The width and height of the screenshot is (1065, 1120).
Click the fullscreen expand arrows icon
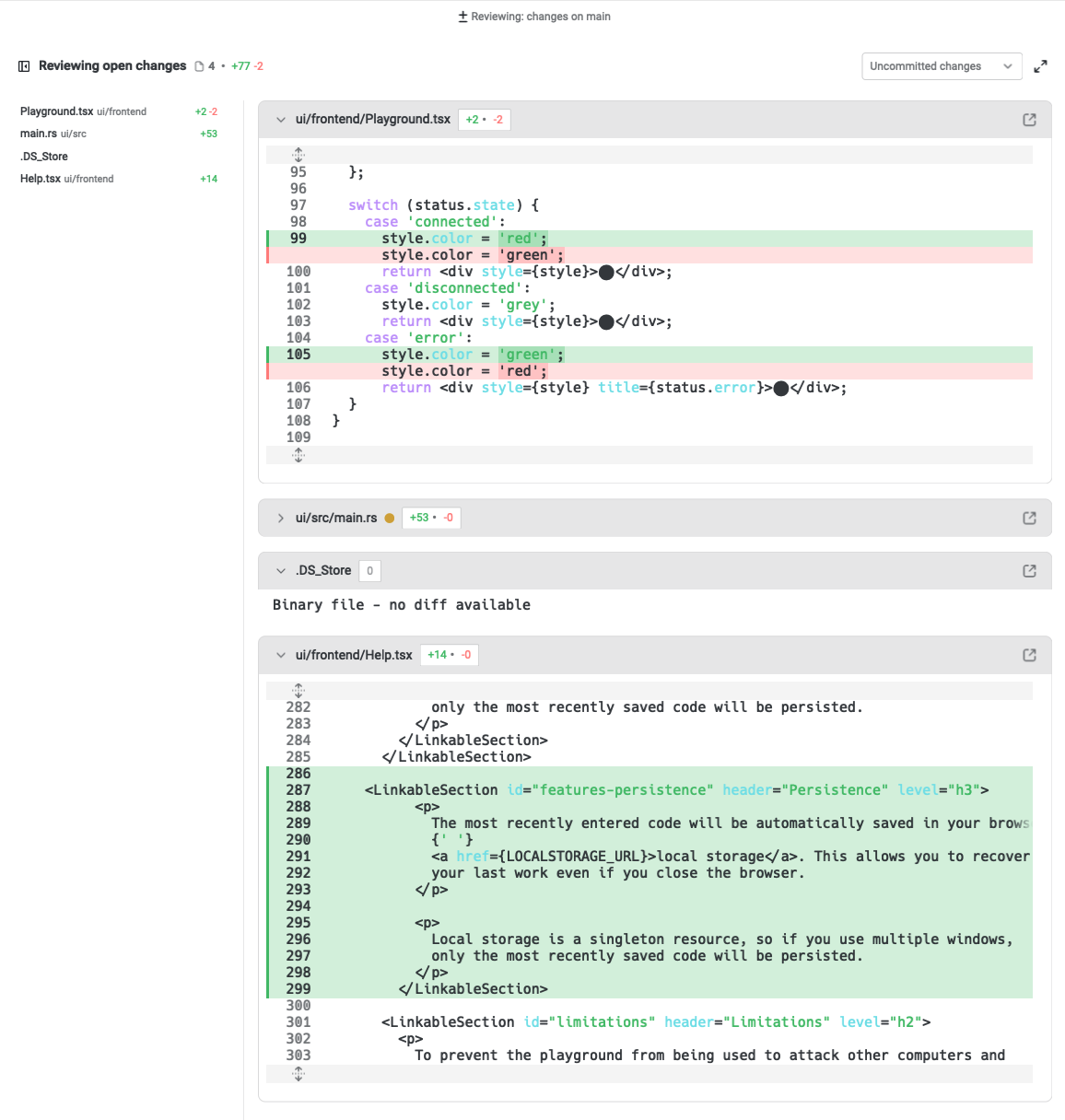tap(1040, 66)
